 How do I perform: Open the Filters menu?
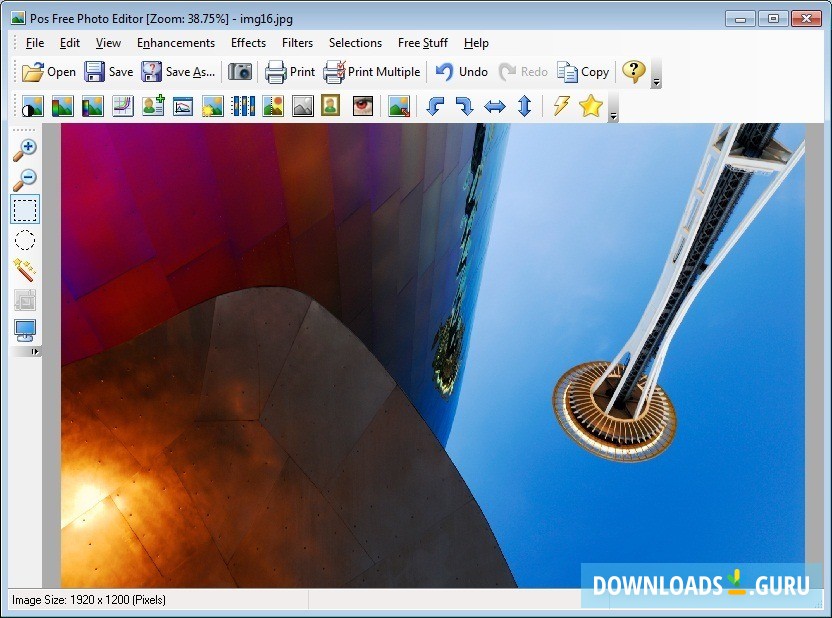click(297, 43)
